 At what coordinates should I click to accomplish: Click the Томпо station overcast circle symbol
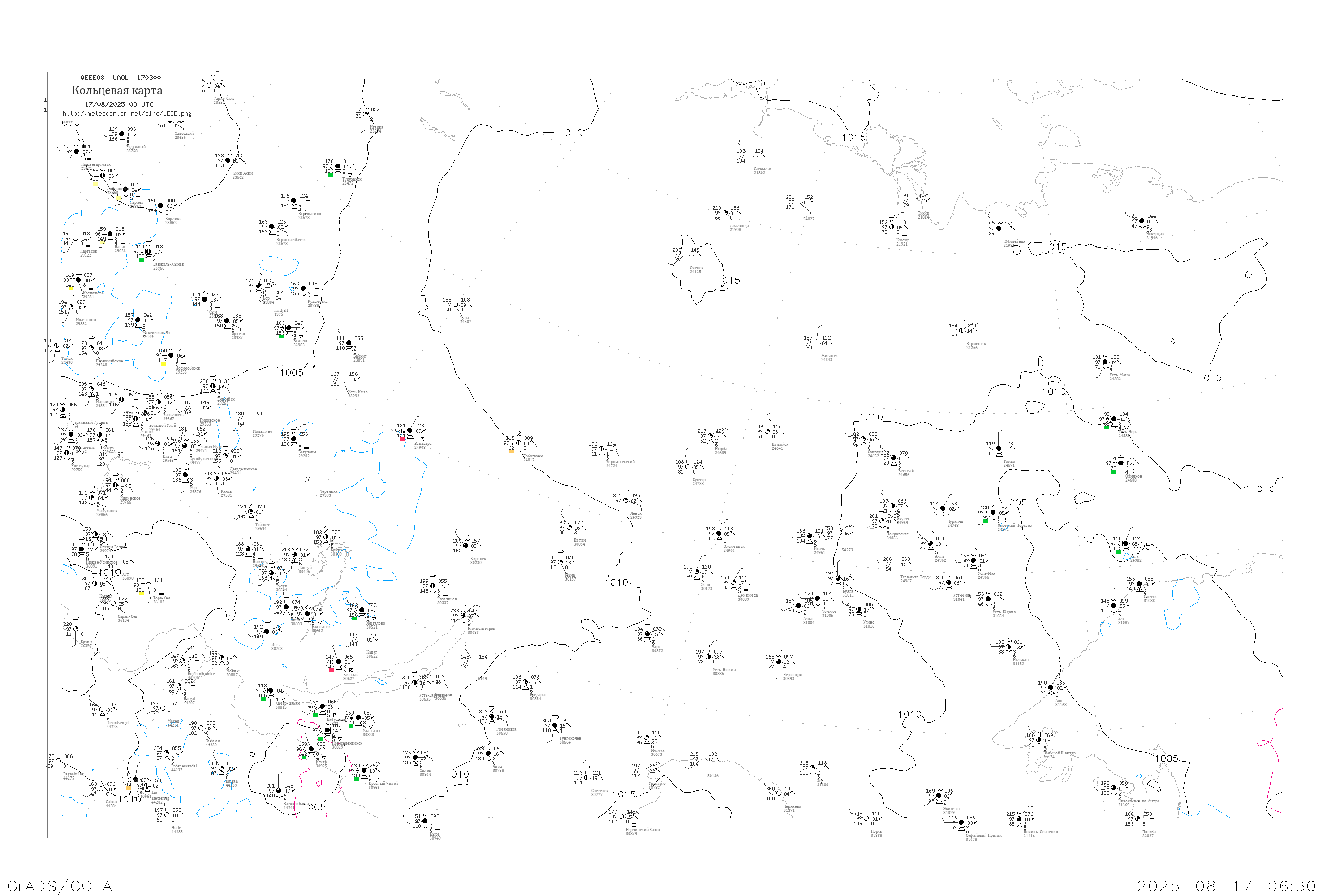(999, 448)
